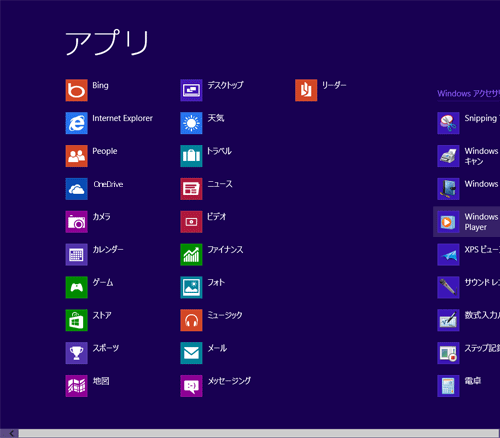
Task: Open the ニュース news icon
Action: tap(191, 189)
